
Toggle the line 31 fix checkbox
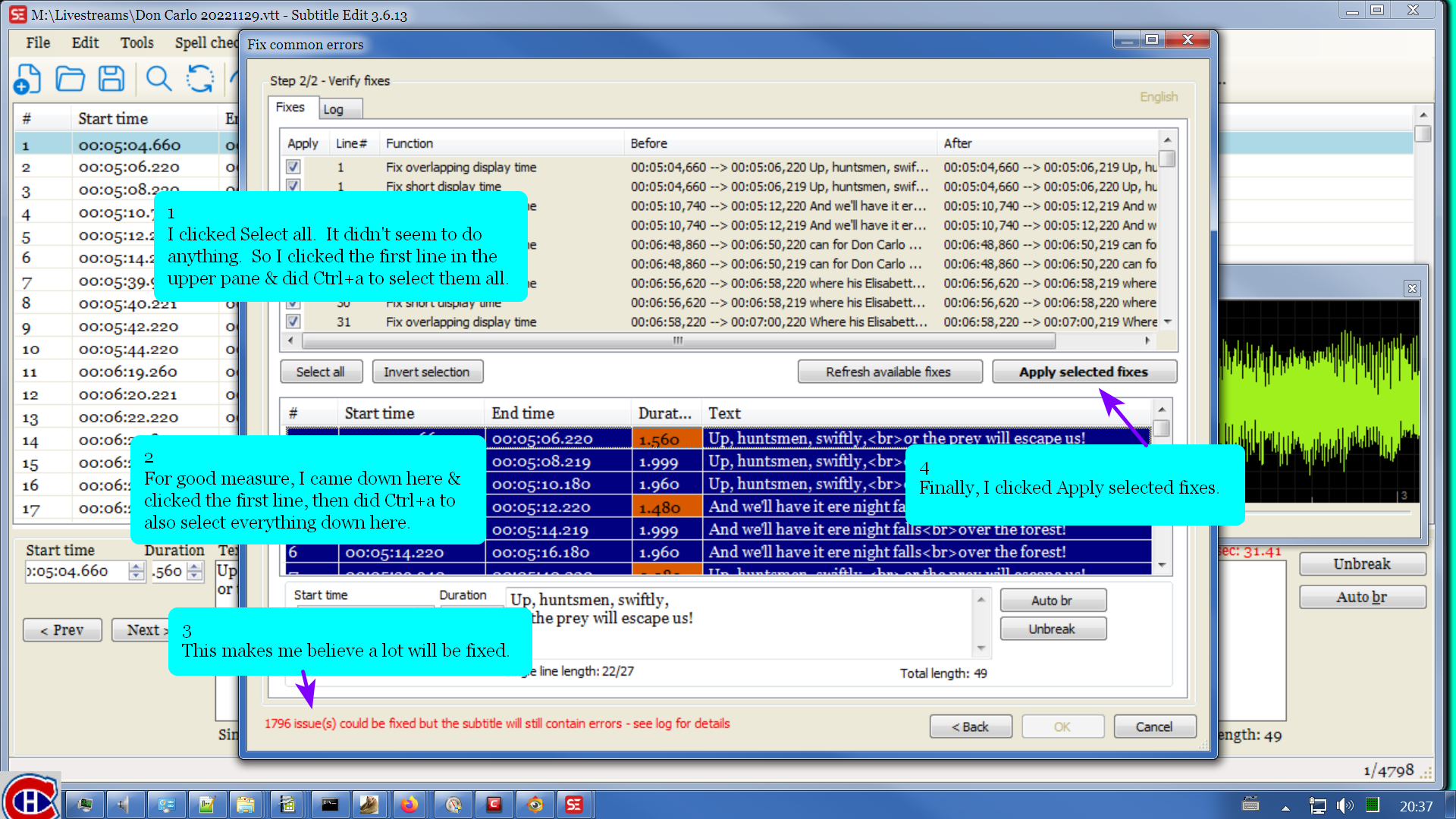coord(293,321)
